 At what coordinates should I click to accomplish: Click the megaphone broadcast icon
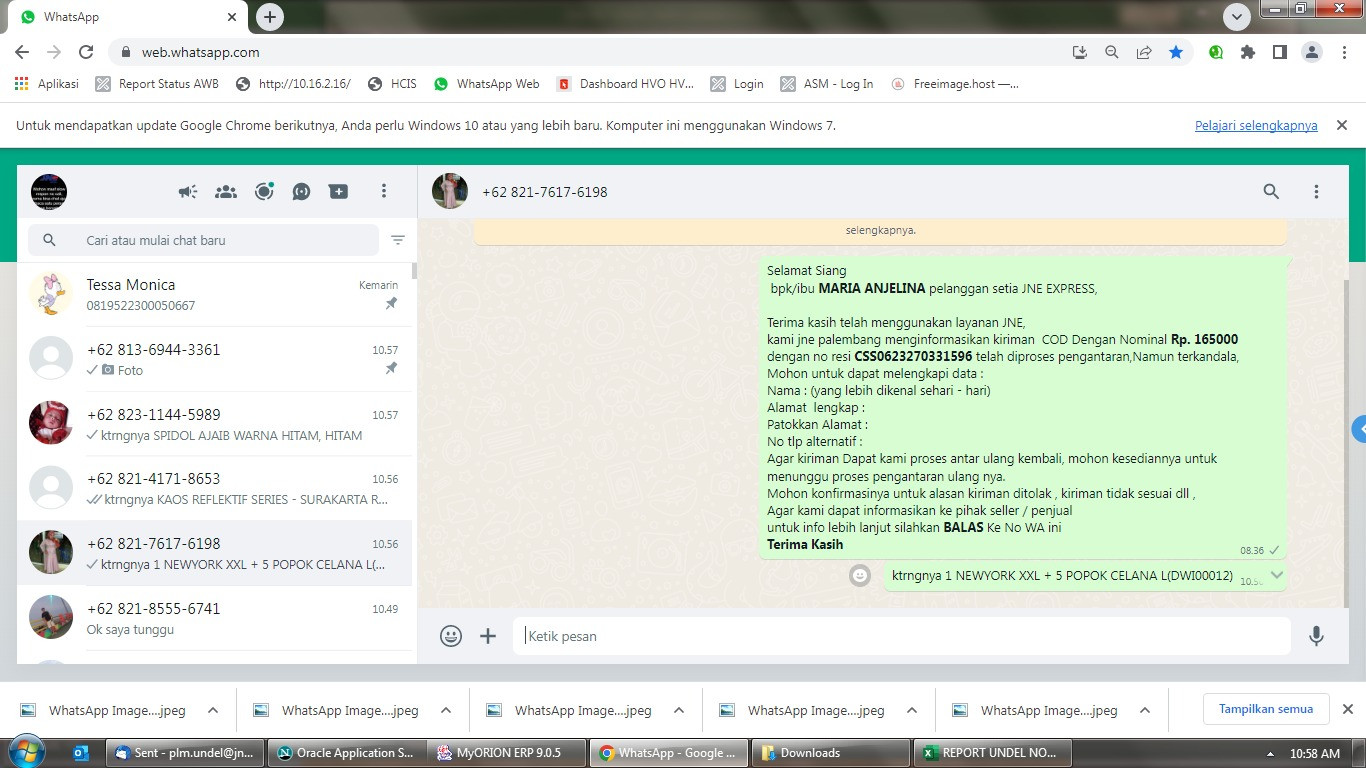click(x=188, y=192)
